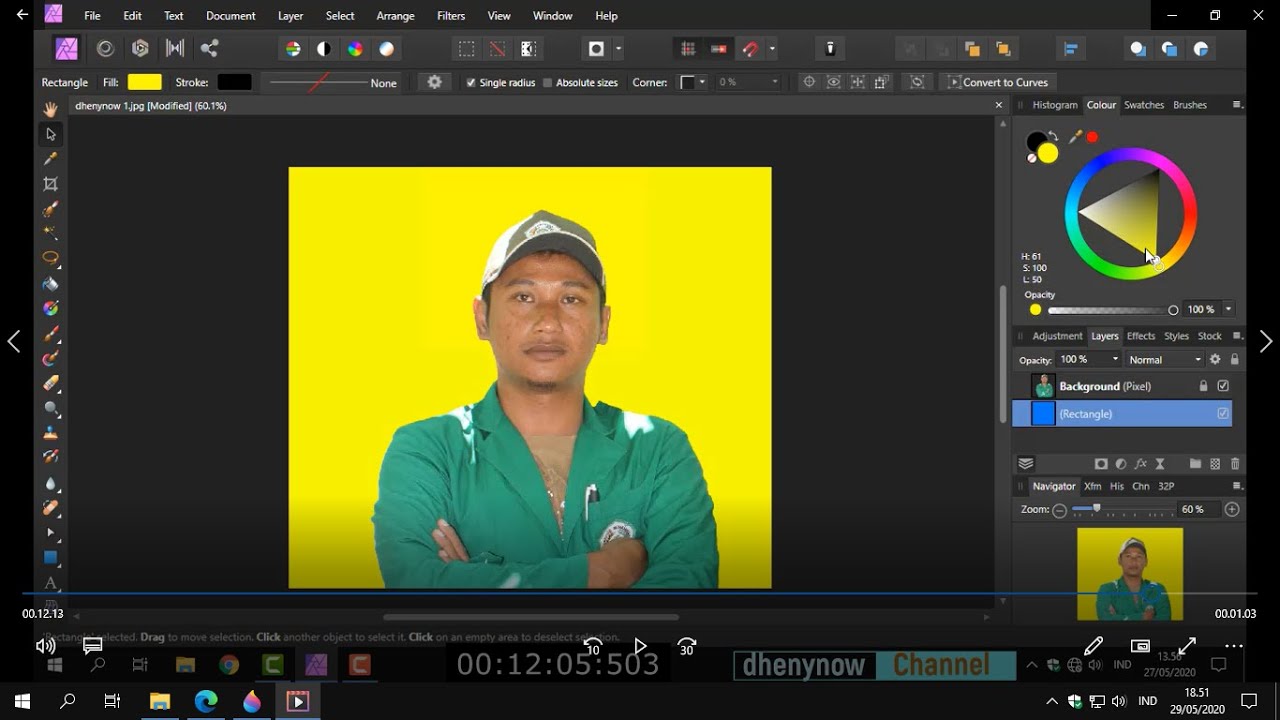
Task: Select the Crop tool
Action: 50,184
